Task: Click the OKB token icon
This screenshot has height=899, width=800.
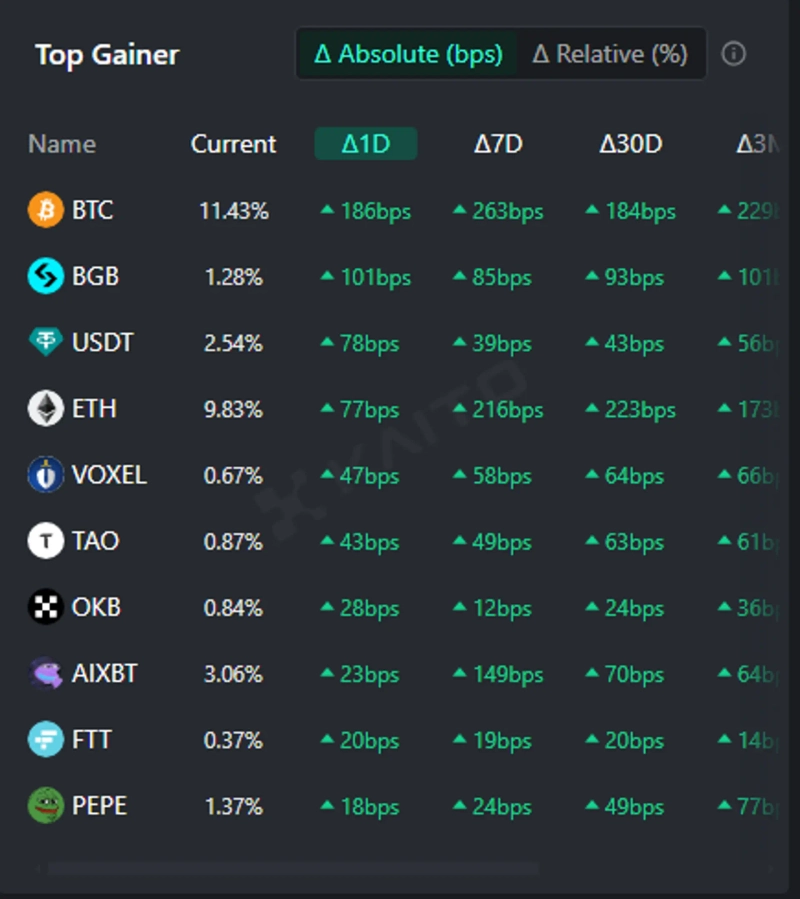Action: click(x=45, y=607)
